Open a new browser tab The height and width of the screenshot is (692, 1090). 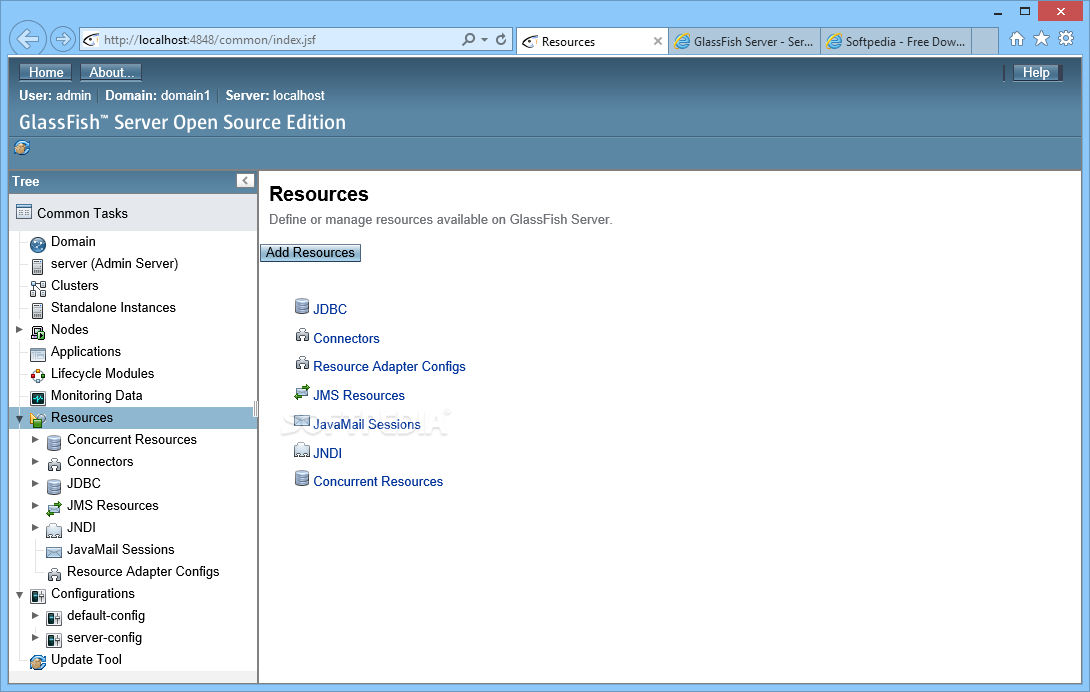[984, 42]
